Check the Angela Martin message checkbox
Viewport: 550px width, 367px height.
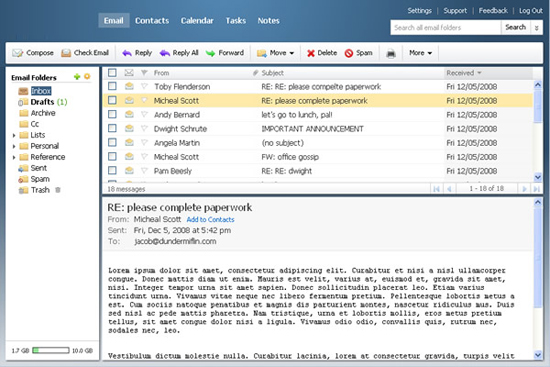coord(112,142)
